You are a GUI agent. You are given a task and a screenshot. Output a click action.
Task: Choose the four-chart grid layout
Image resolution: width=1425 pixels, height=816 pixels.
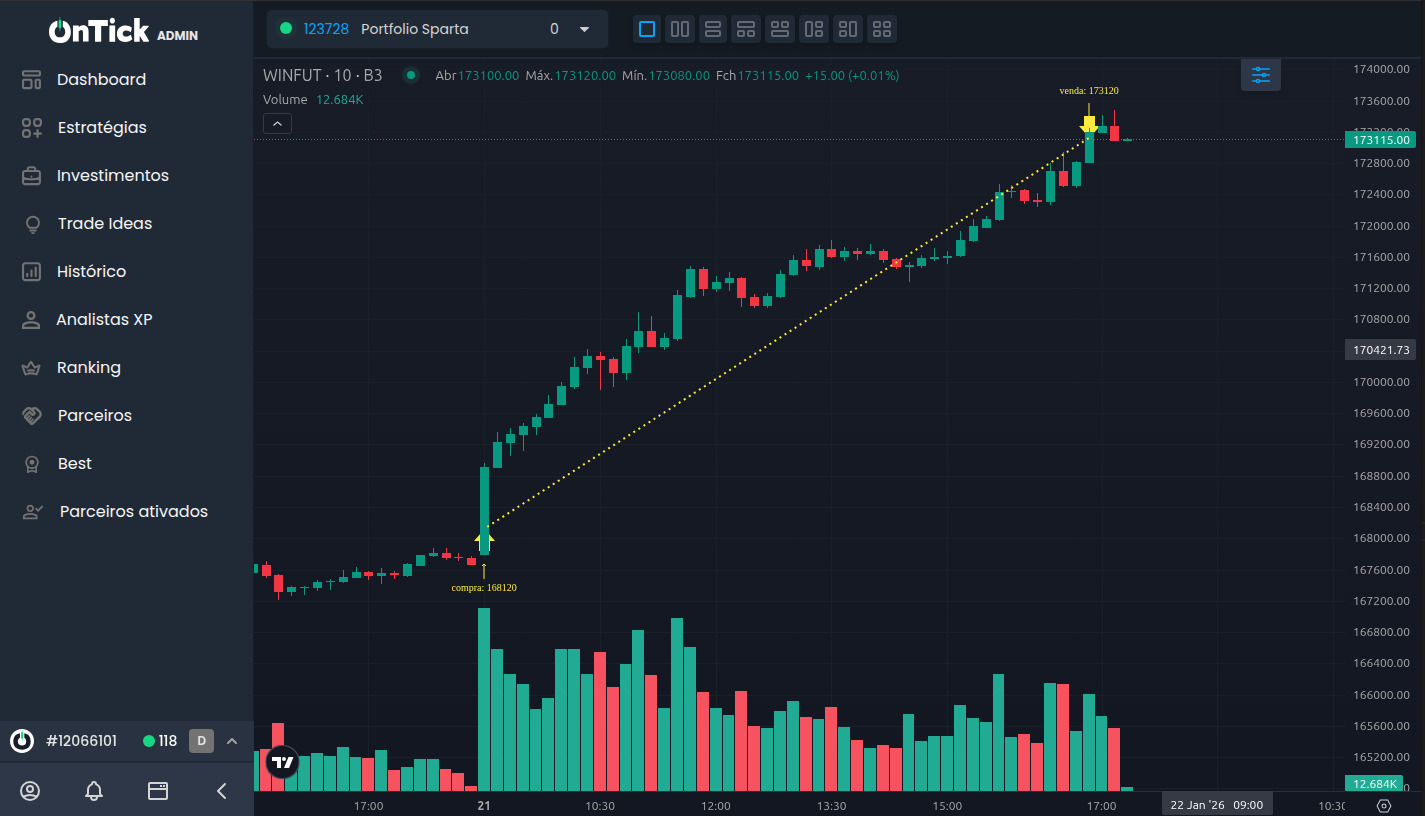pos(882,29)
